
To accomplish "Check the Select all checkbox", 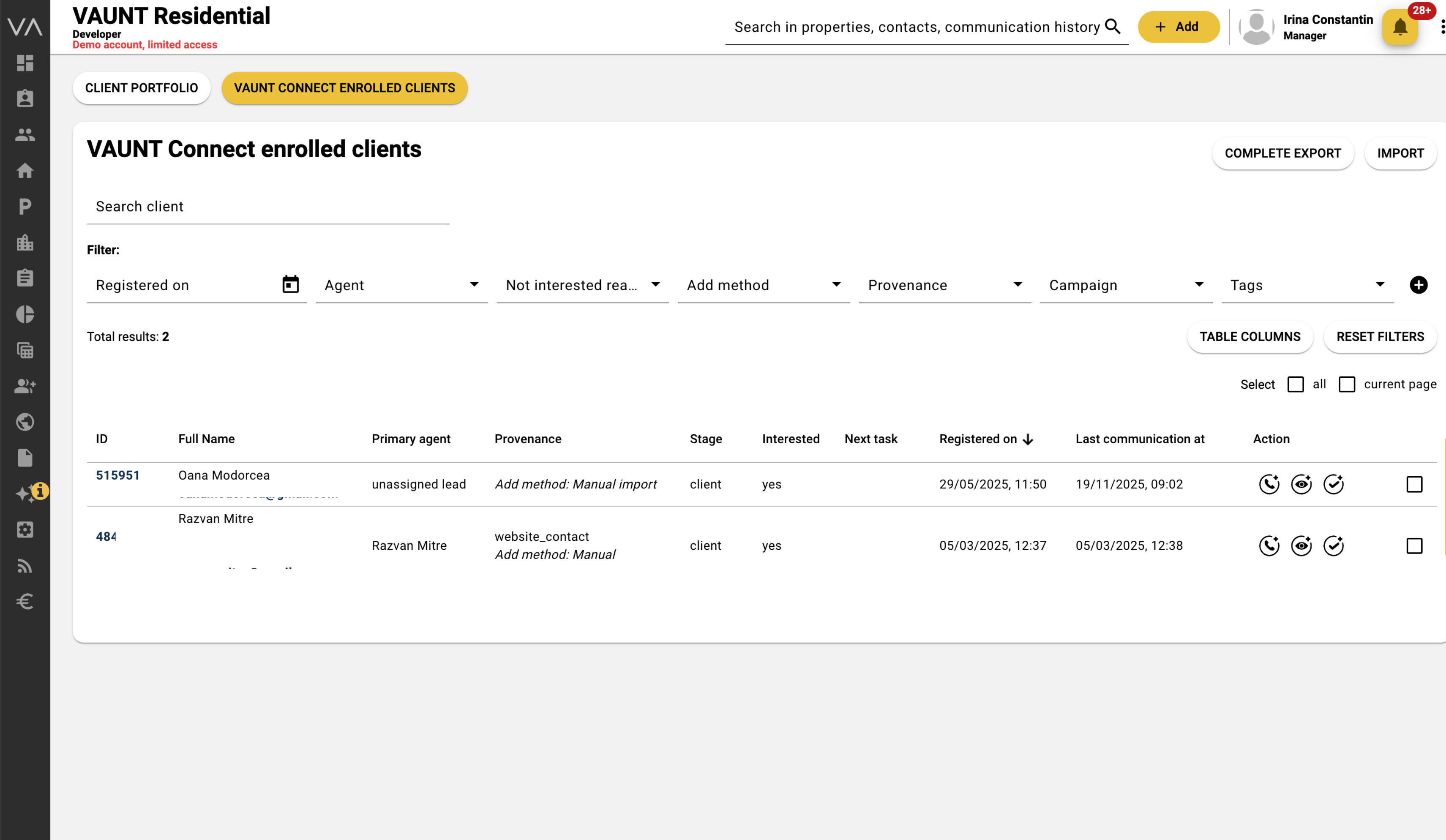I will pyautogui.click(x=1295, y=384).
